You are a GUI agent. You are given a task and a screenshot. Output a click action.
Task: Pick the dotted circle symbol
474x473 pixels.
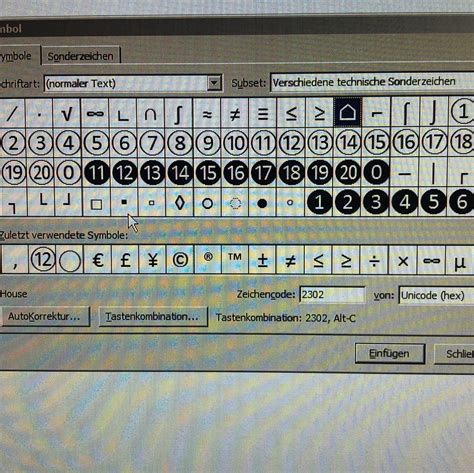tap(235, 203)
